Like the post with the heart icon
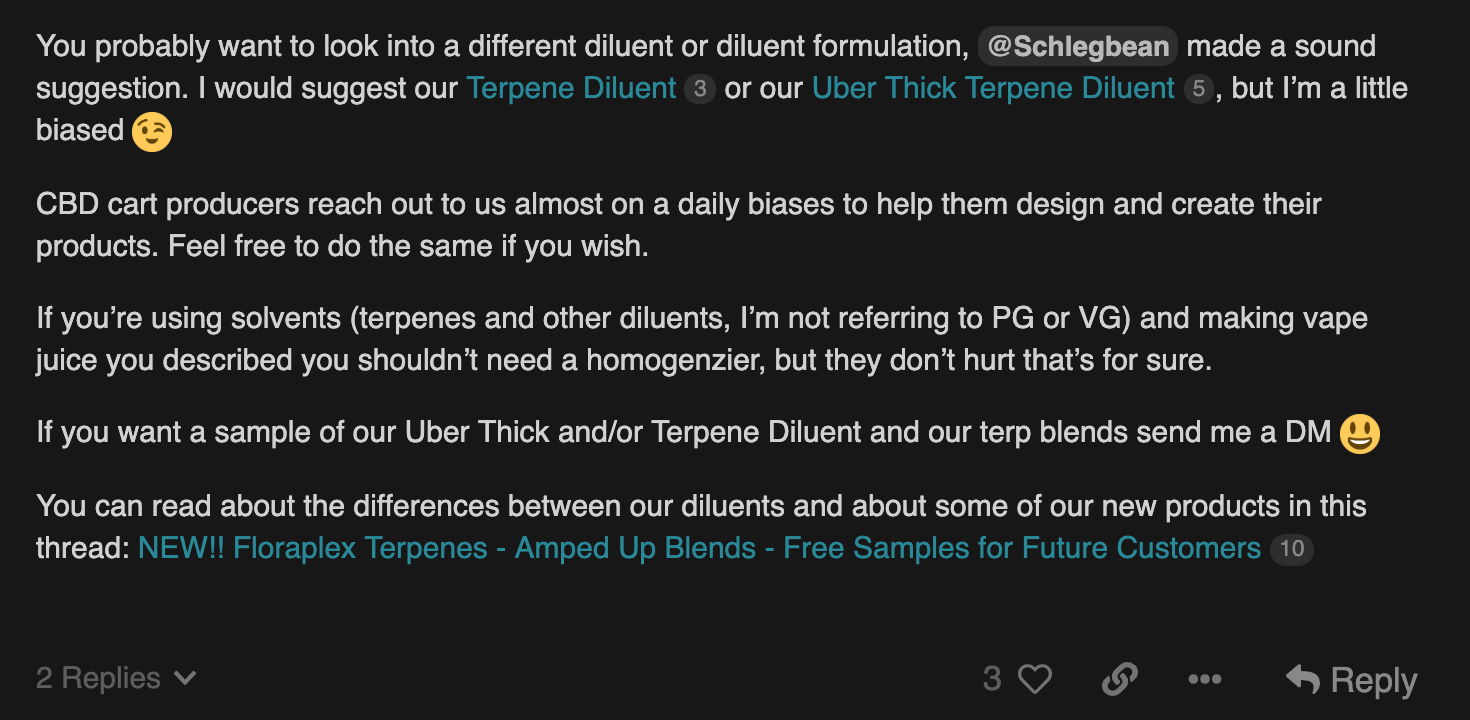The width and height of the screenshot is (1470, 720). point(1035,680)
